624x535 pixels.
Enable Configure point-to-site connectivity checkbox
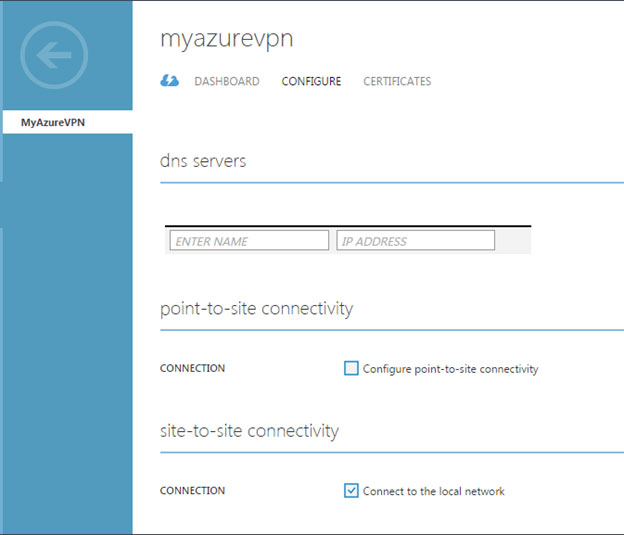coord(351,368)
